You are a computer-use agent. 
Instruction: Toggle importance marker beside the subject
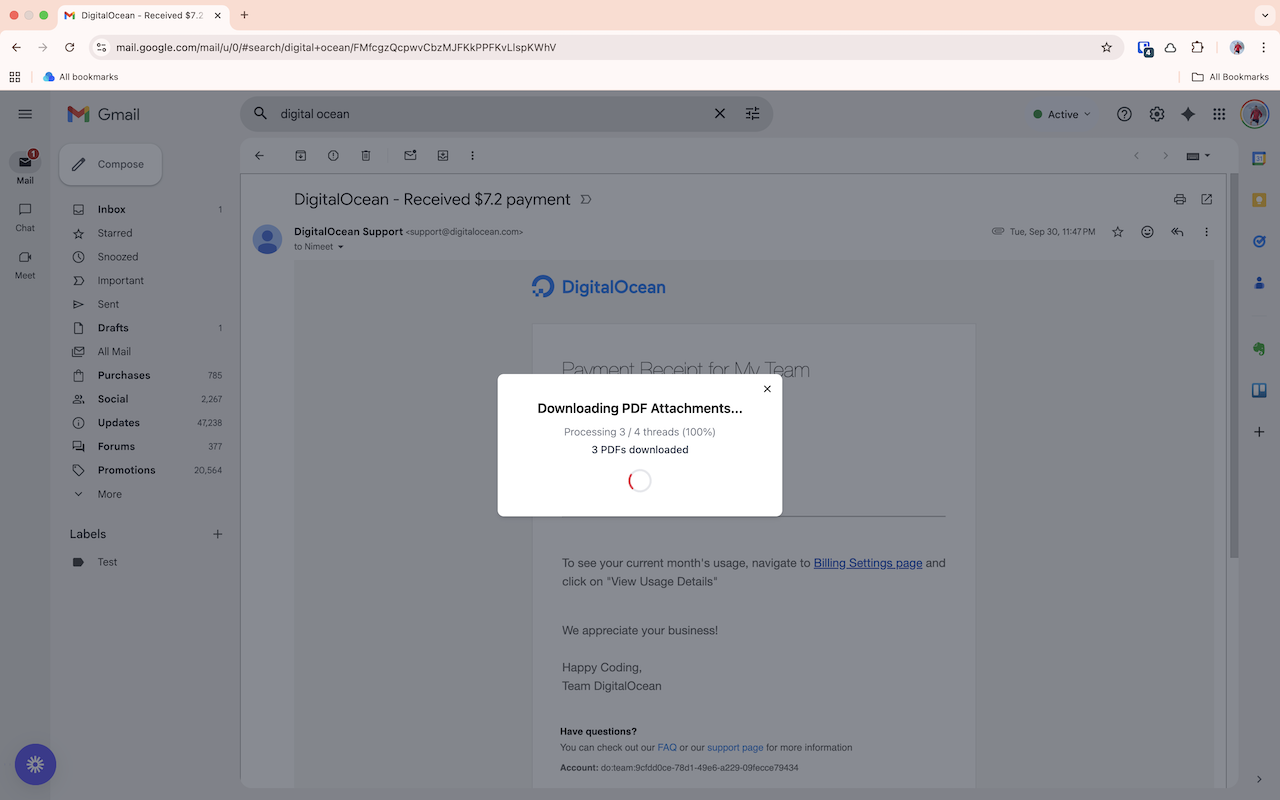[586, 200]
